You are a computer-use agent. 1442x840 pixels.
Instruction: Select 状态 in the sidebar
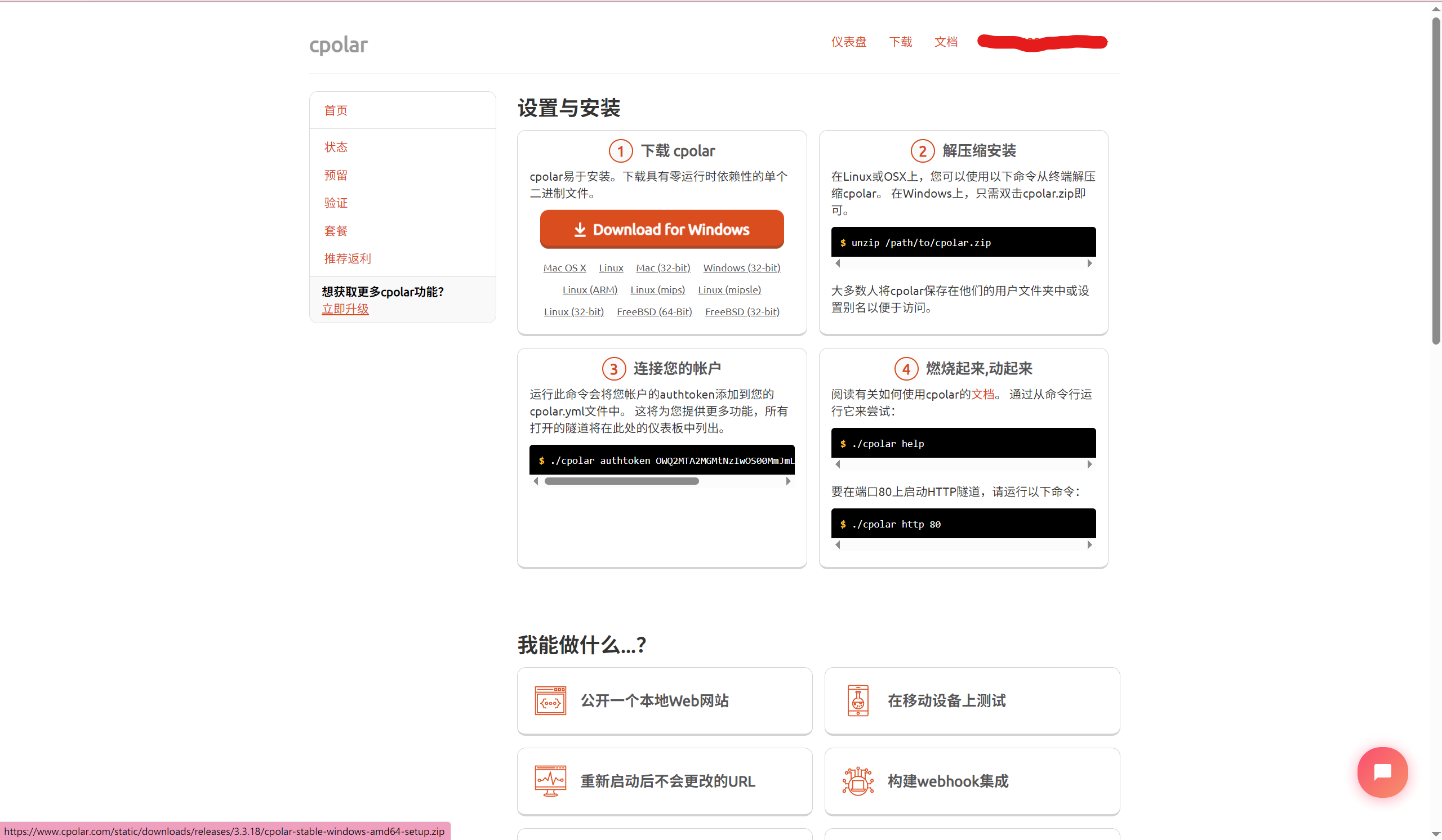click(336, 147)
